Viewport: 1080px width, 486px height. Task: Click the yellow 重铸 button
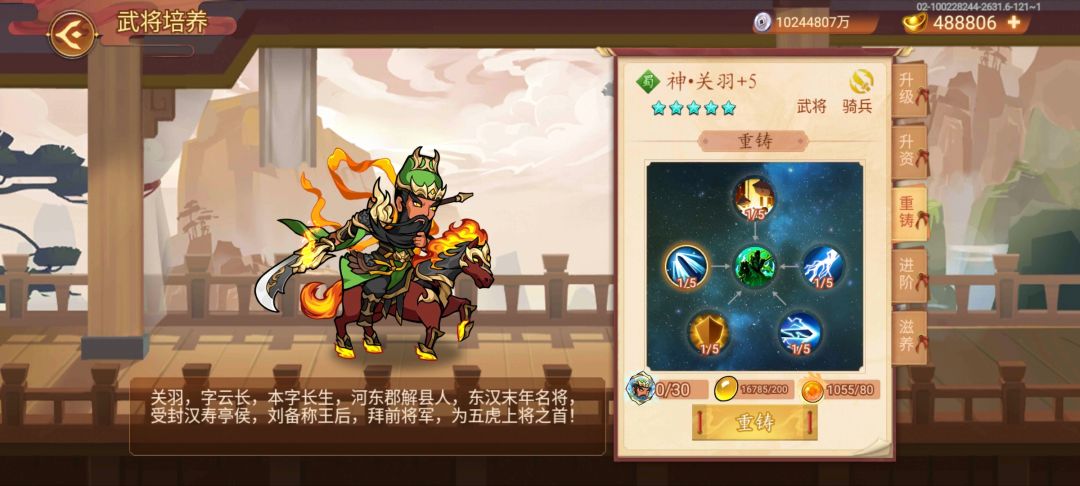[x=754, y=423]
